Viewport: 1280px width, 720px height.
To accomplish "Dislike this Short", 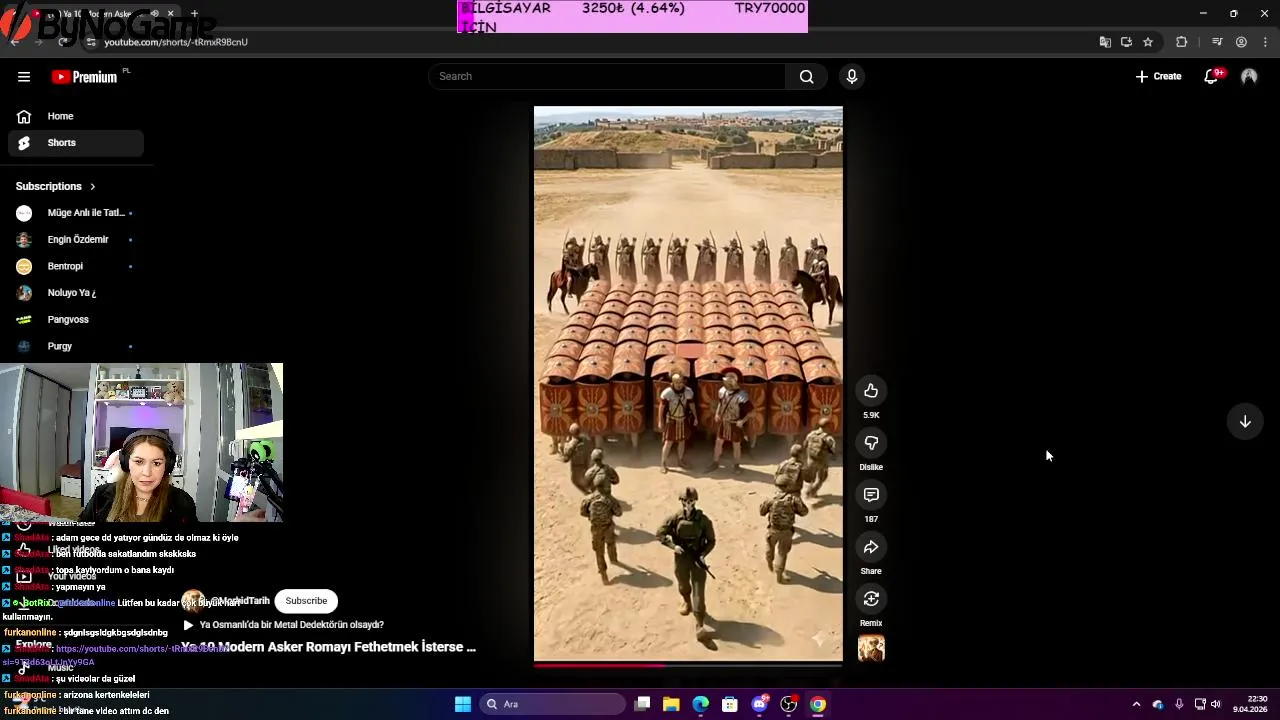I will (x=871, y=443).
